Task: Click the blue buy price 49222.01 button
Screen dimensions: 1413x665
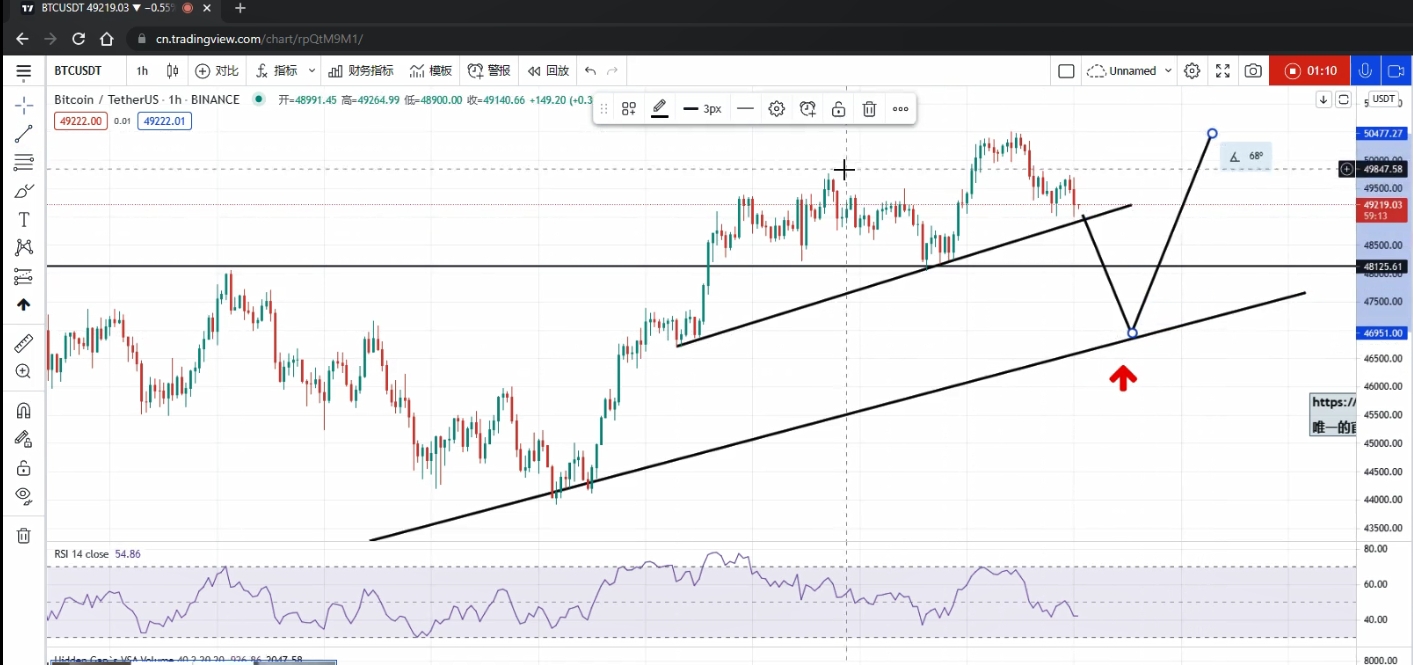Action: [164, 121]
